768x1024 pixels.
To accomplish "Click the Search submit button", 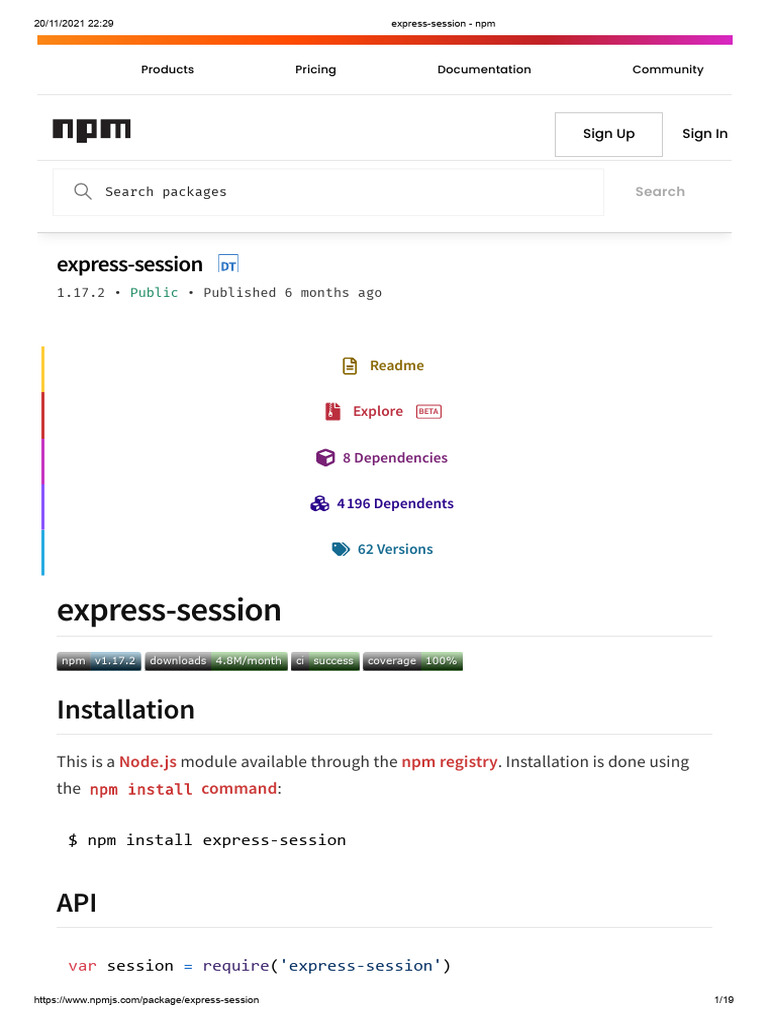I will 659,192.
